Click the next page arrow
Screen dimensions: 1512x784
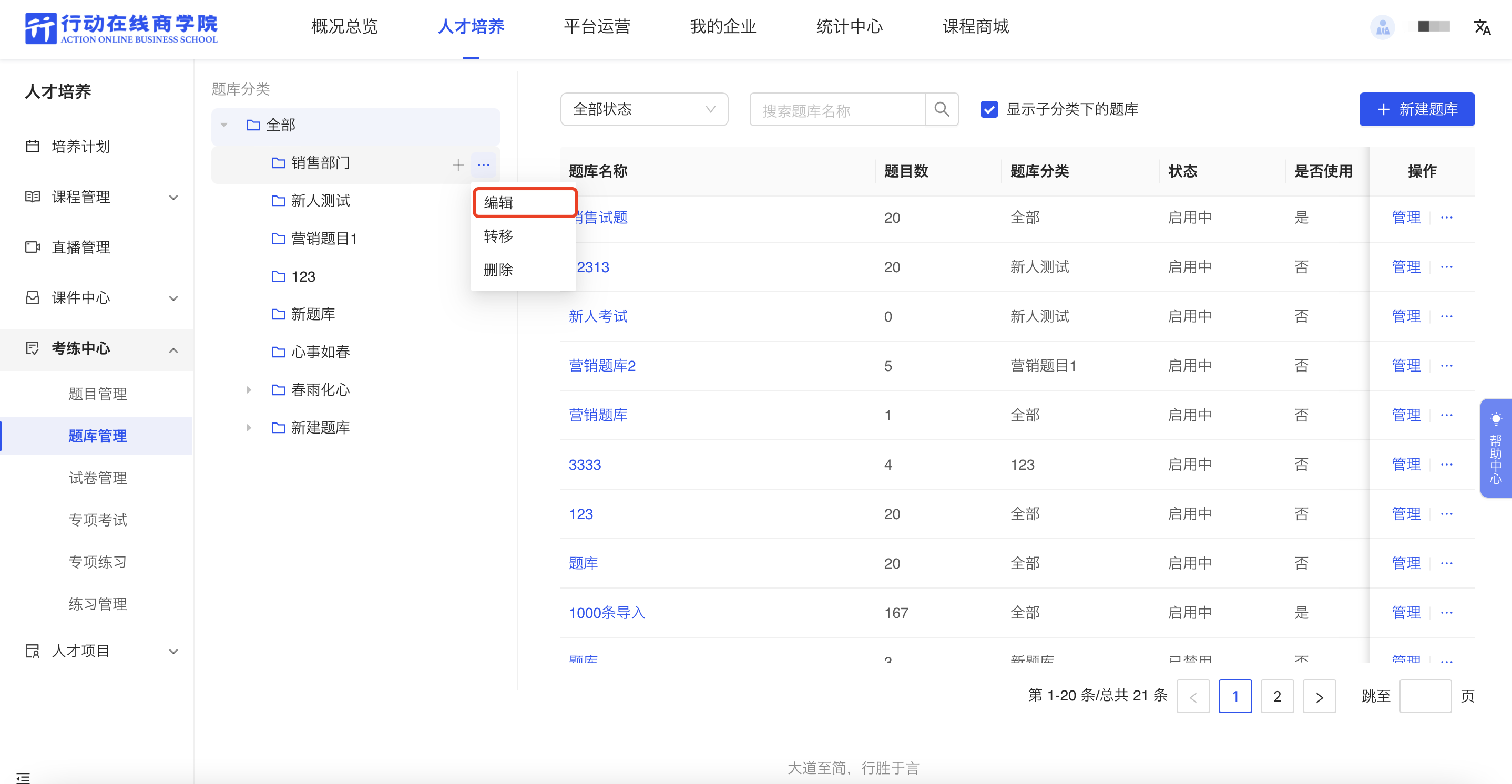point(1319,696)
